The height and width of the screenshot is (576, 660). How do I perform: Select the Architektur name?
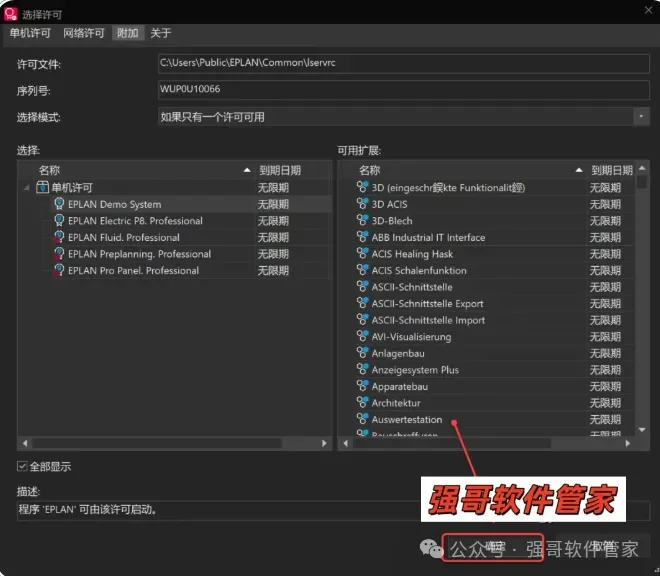click(396, 403)
